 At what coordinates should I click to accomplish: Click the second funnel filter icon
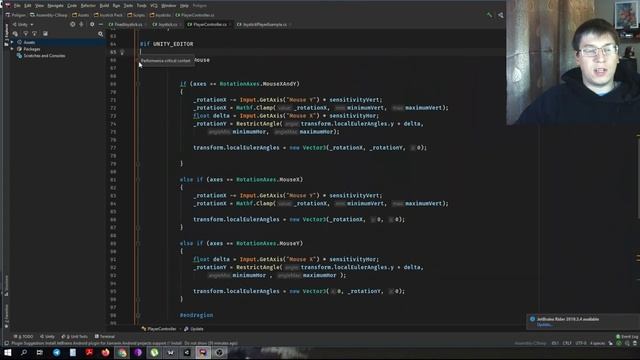[x=34, y=34]
